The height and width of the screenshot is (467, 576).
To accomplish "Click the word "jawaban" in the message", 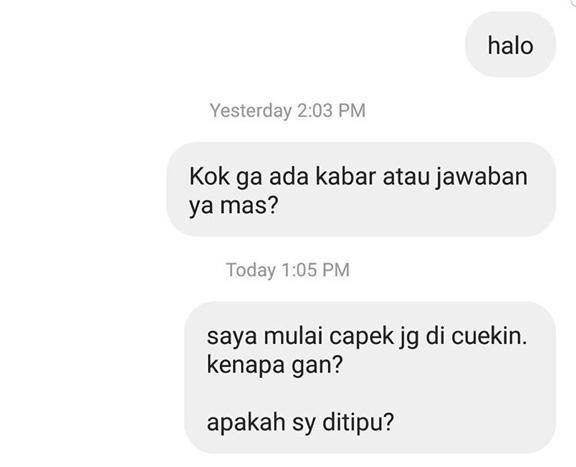I will 482,178.
